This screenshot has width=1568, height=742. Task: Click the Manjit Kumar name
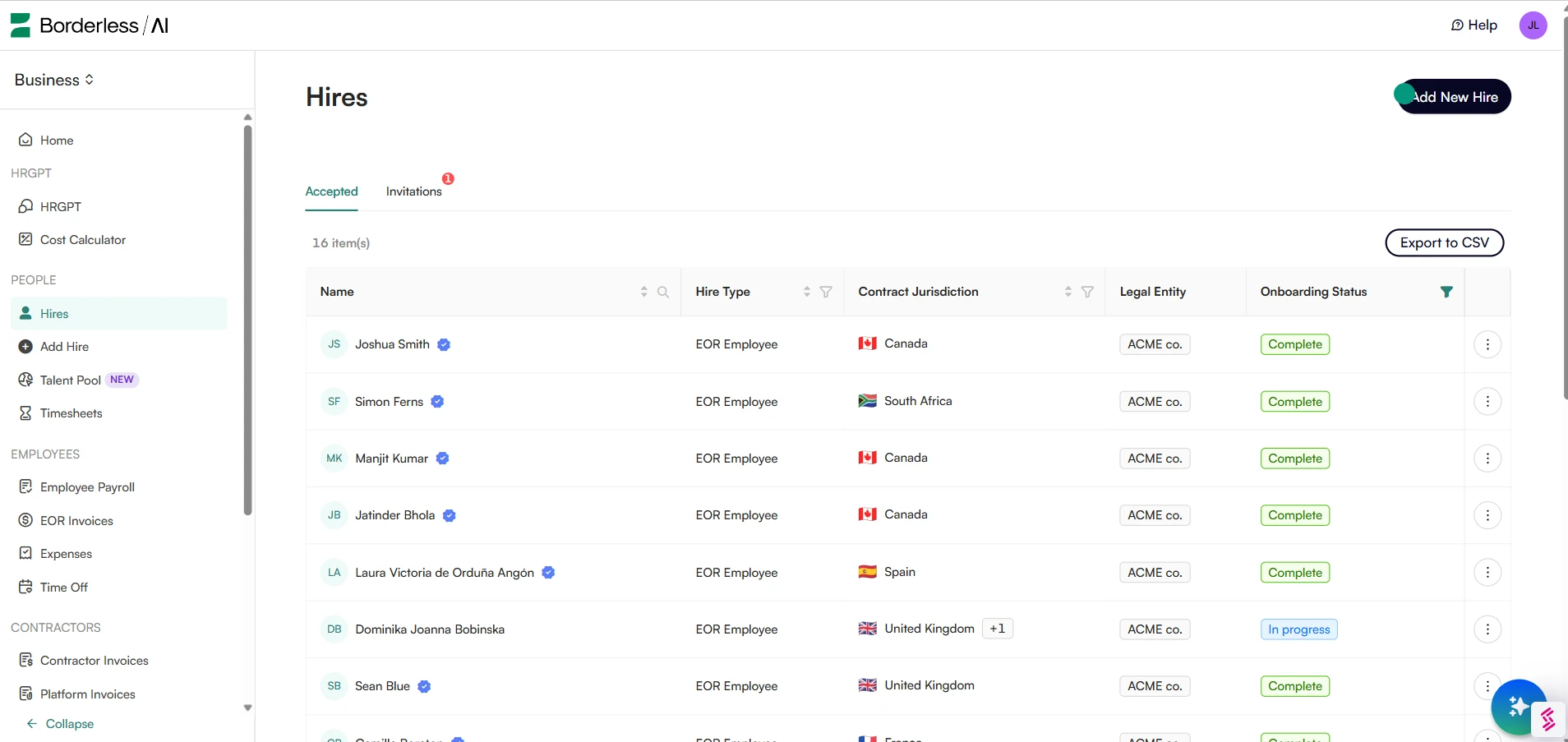391,459
